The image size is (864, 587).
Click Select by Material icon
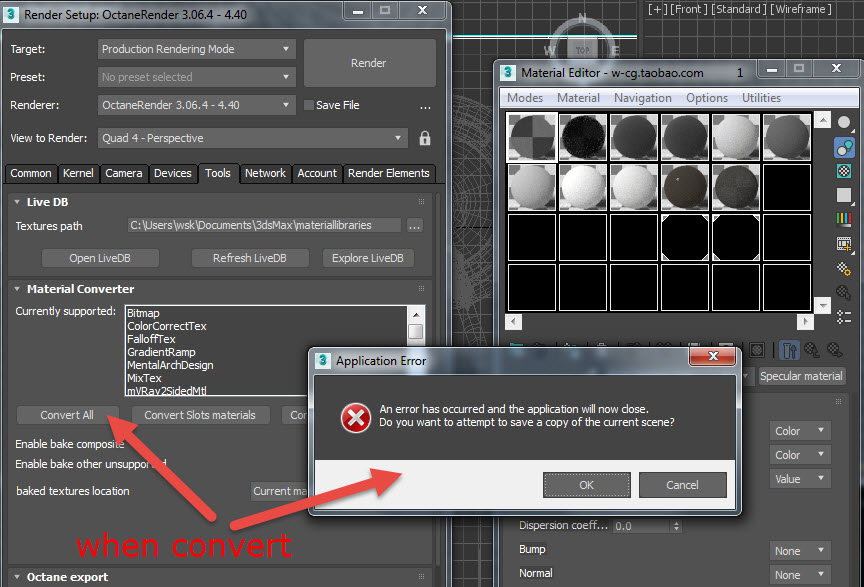[844, 292]
